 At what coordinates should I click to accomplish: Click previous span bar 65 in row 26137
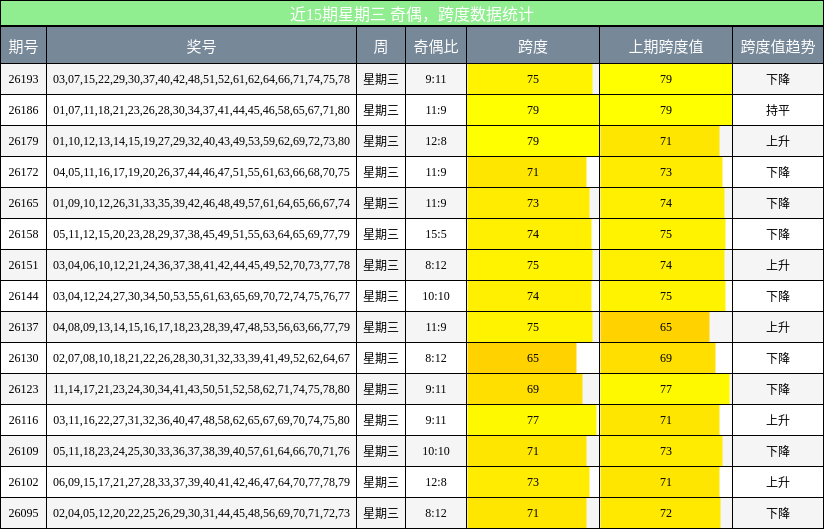[x=655, y=327]
